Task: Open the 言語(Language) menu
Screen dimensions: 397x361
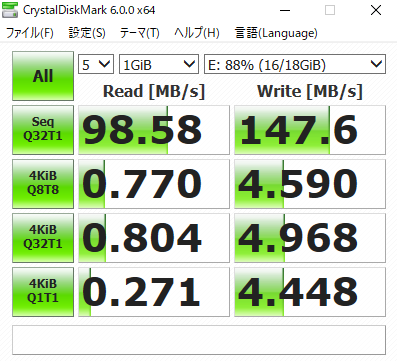Action: 276,33
